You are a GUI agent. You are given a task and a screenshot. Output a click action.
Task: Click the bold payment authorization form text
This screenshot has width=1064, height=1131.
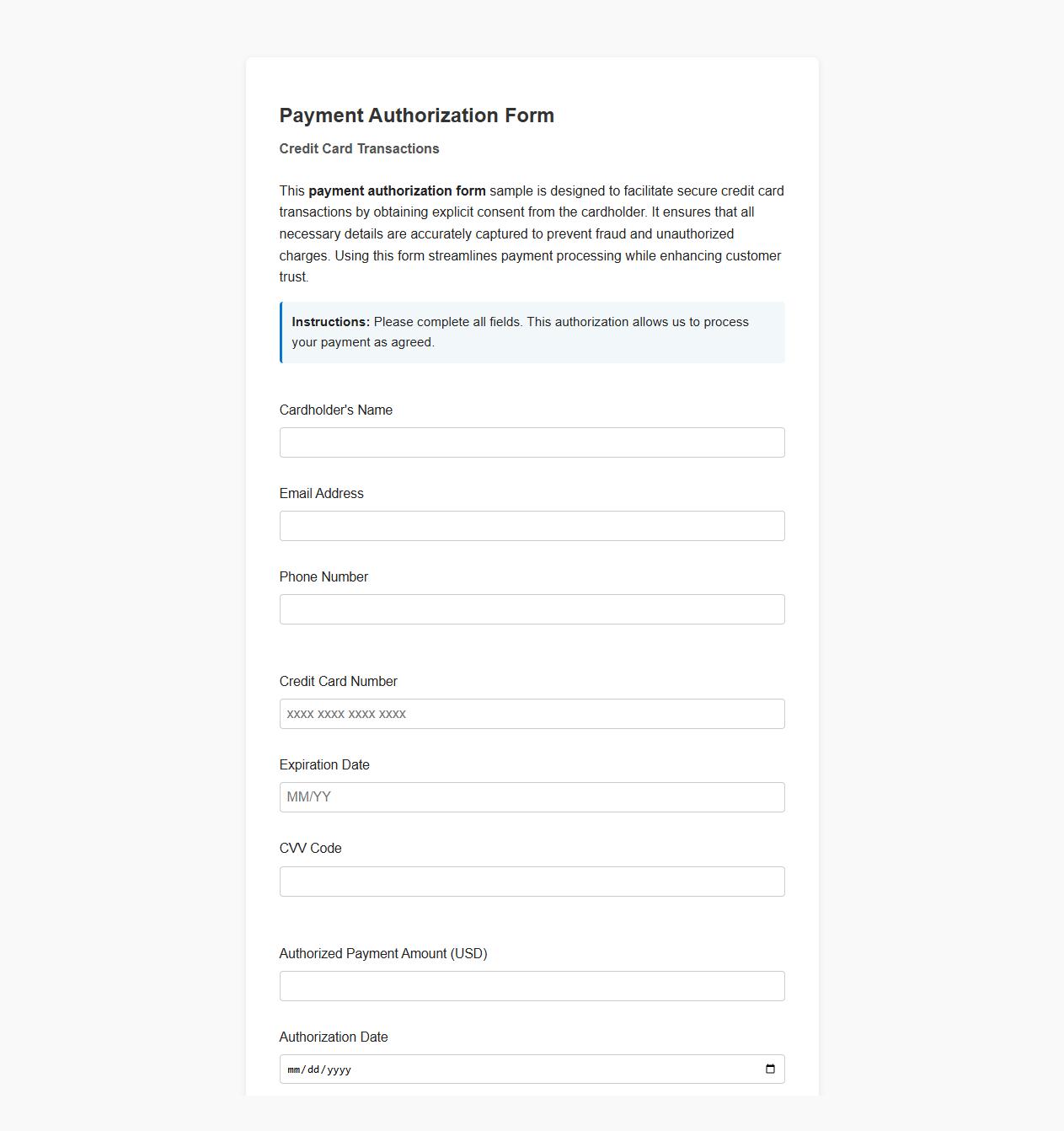(x=398, y=190)
